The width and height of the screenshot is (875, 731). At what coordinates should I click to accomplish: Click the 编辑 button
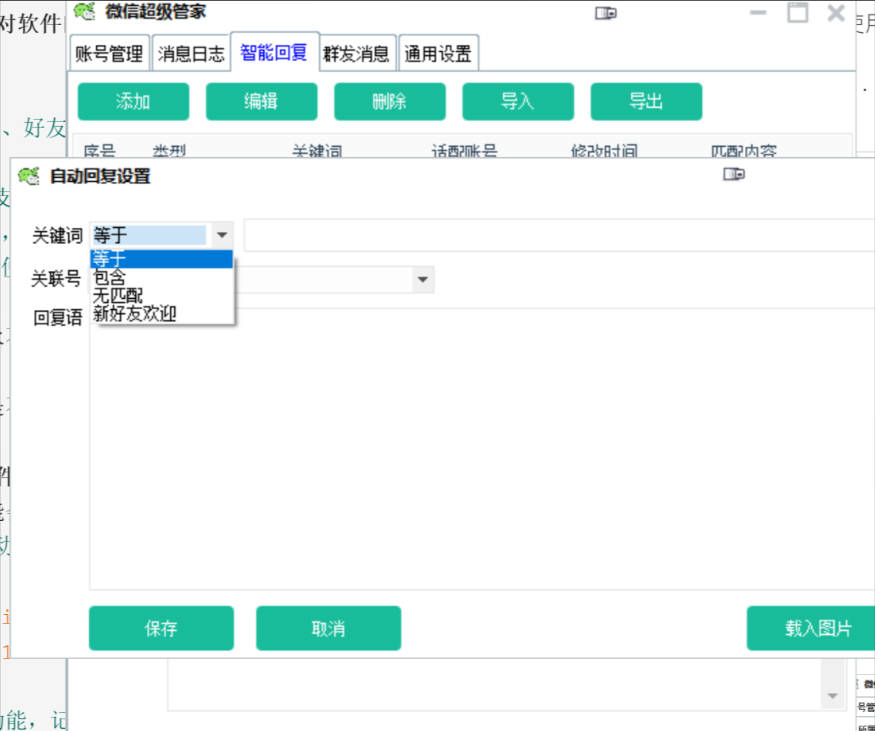[261, 101]
